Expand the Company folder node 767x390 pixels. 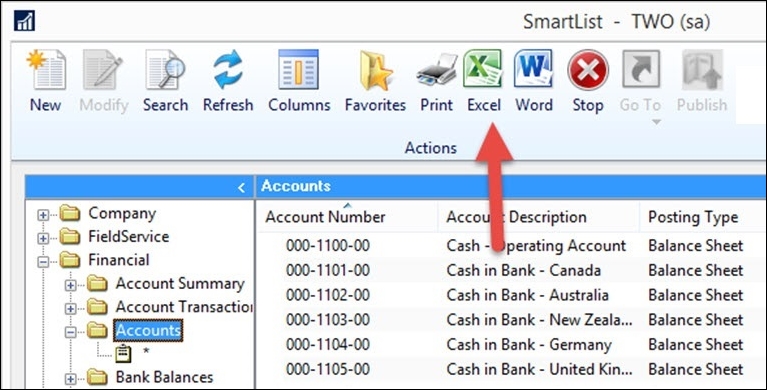43,215
